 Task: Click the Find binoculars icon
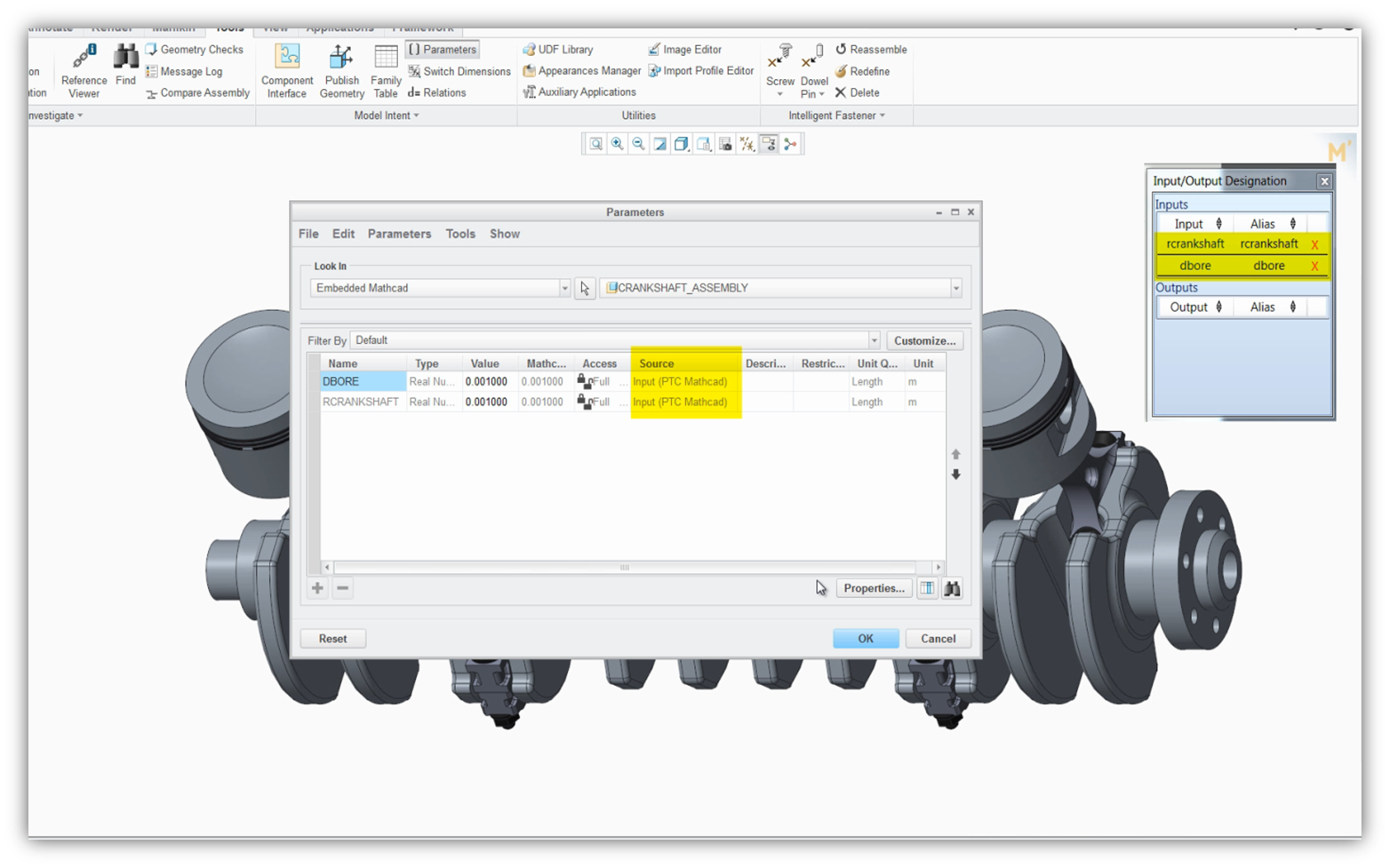pos(125,65)
